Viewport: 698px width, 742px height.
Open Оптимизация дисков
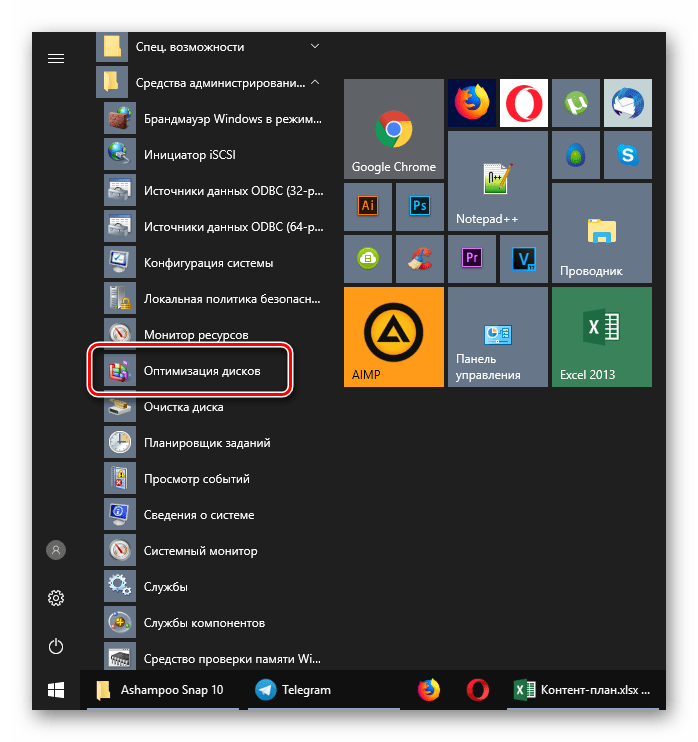pyautogui.click(x=214, y=371)
